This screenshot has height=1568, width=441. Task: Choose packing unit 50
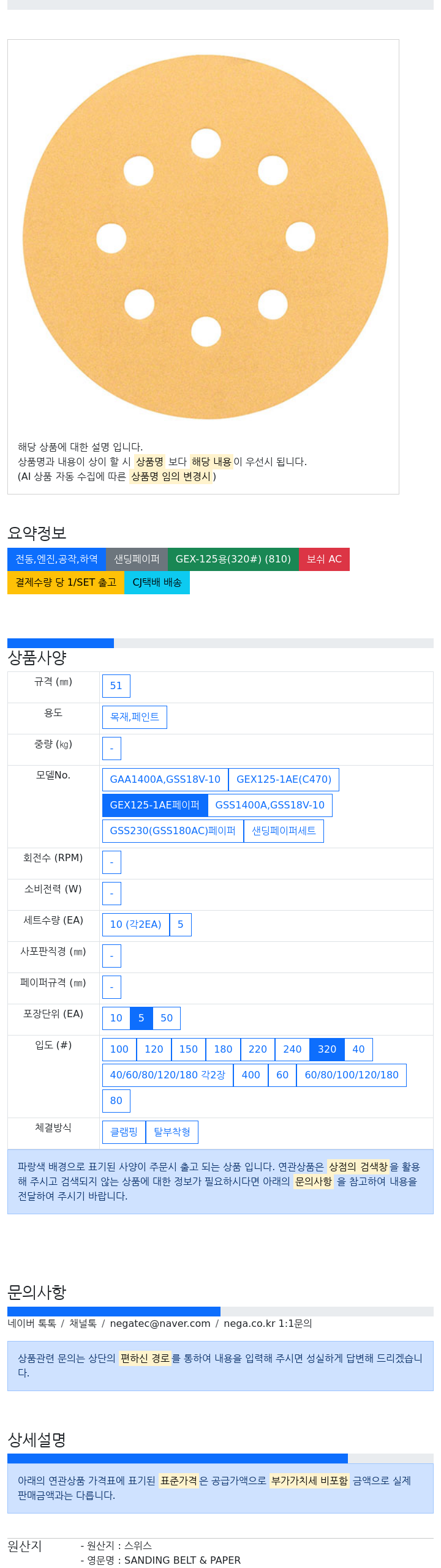coord(167,1018)
